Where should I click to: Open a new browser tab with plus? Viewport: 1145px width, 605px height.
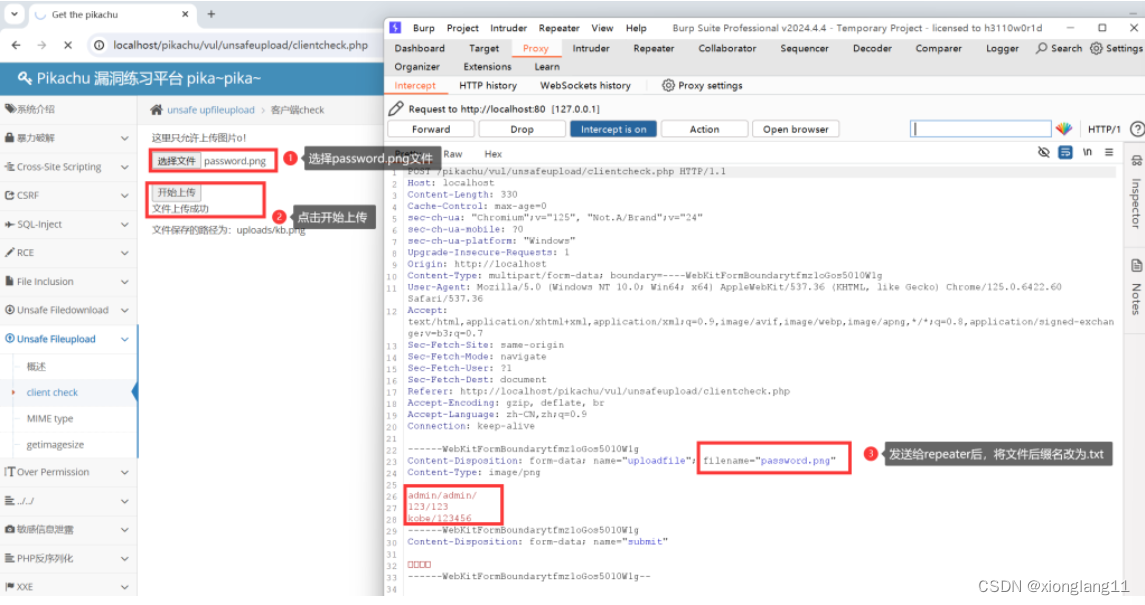coord(211,14)
